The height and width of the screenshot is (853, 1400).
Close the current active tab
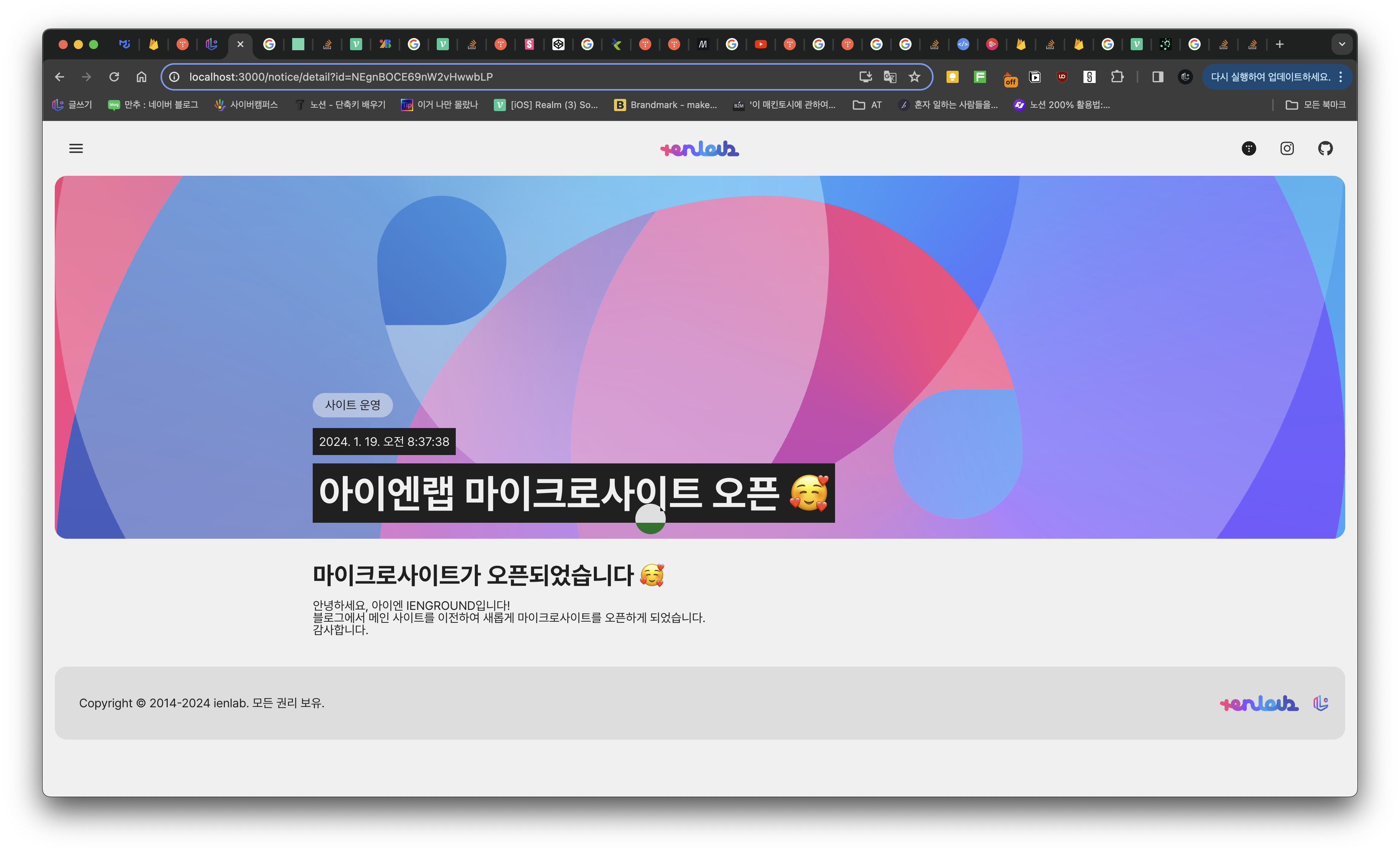(x=240, y=45)
